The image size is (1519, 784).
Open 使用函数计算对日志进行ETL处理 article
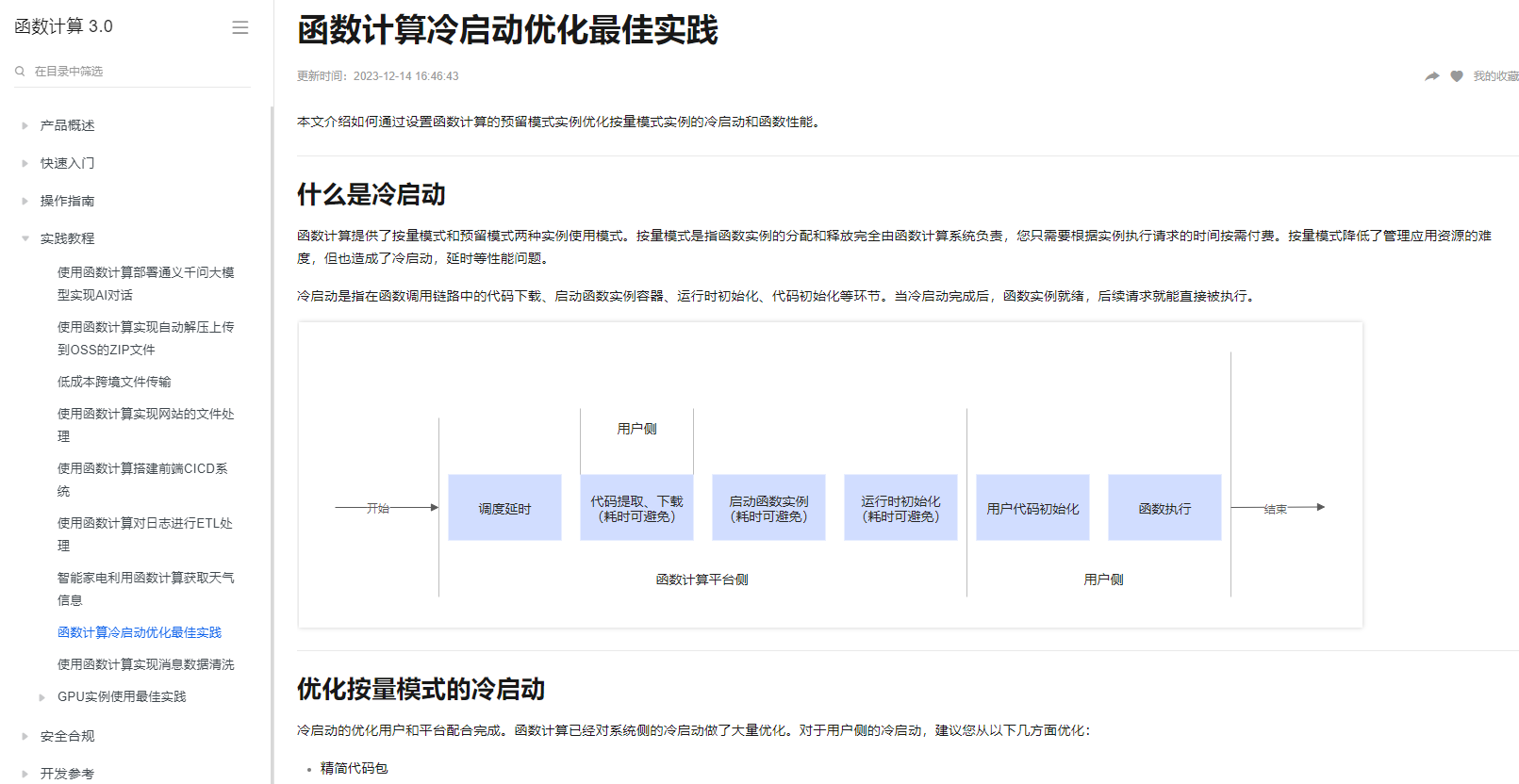(x=144, y=534)
